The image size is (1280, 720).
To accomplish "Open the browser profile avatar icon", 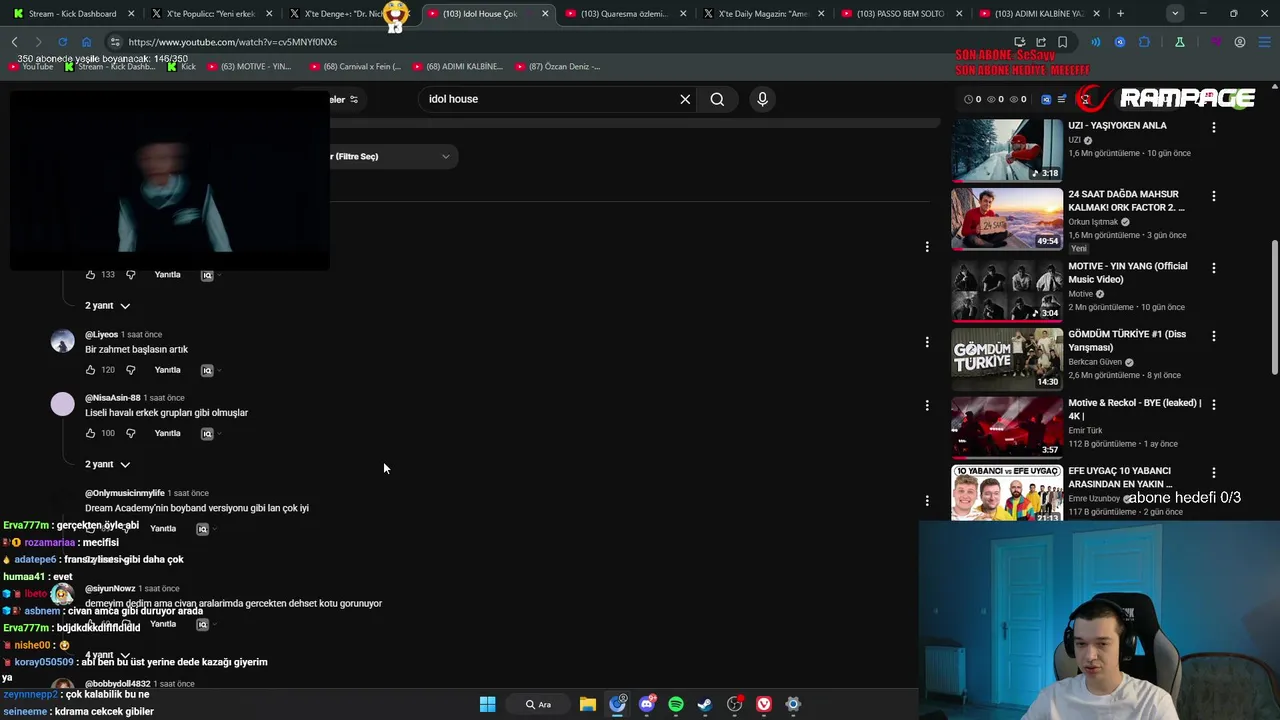I will click(1240, 42).
